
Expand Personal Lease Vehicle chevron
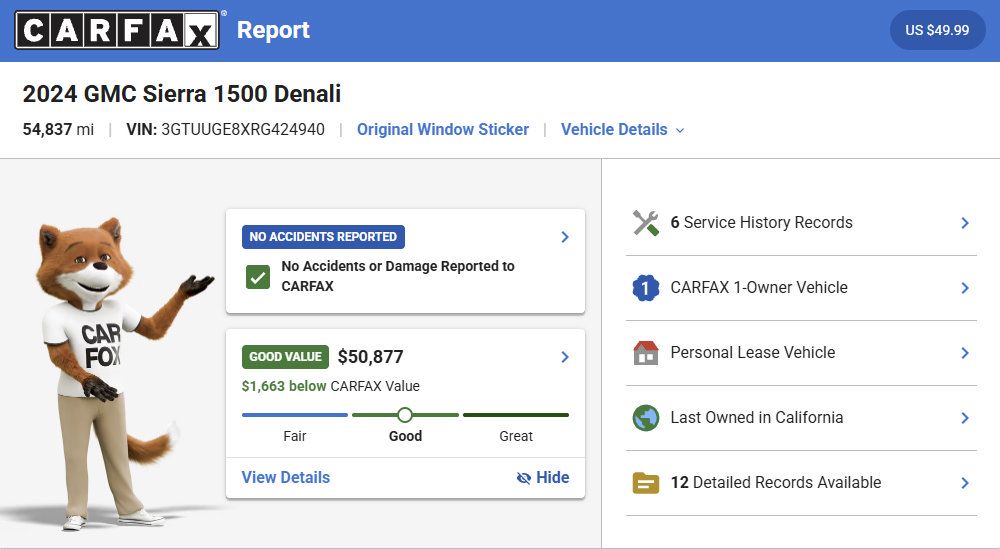965,353
